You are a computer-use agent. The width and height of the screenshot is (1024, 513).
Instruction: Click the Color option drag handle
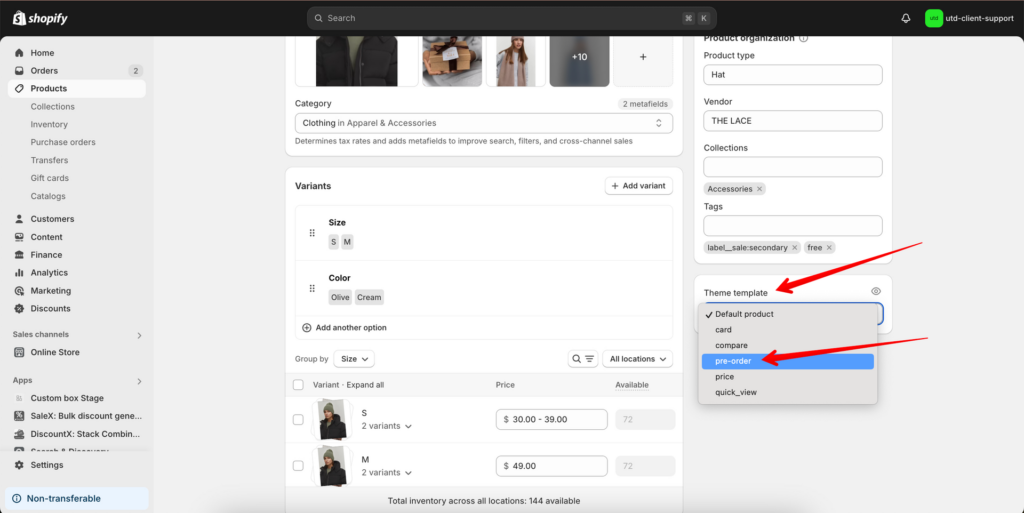(x=312, y=288)
